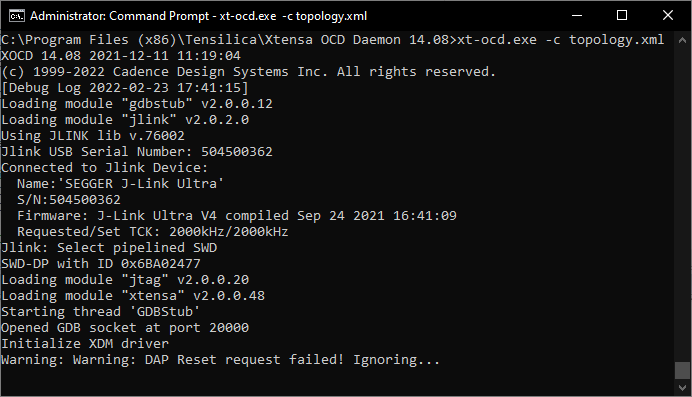Click the 'Requested/Set TCK' frequency line
Screen dimensions: 692x397
tap(152, 232)
